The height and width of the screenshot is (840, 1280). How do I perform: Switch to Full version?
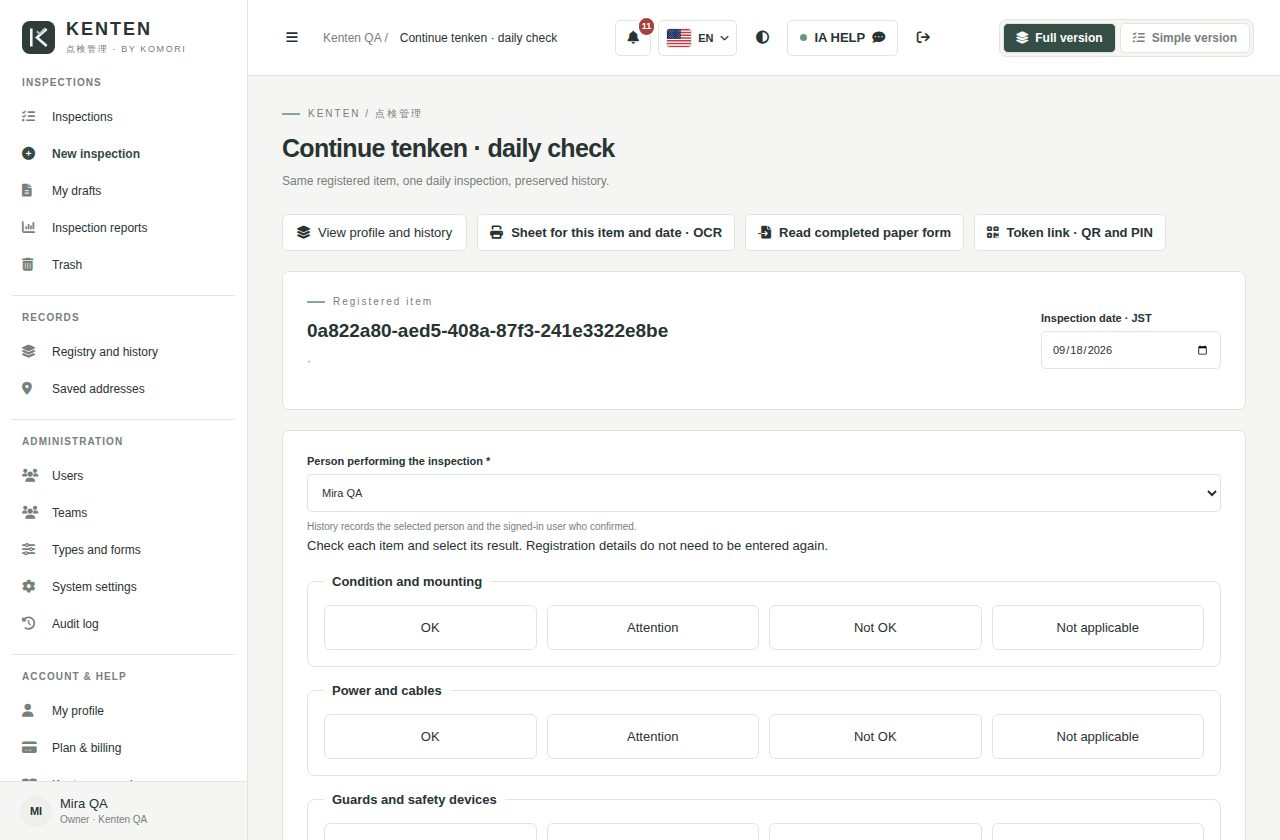click(x=1059, y=38)
